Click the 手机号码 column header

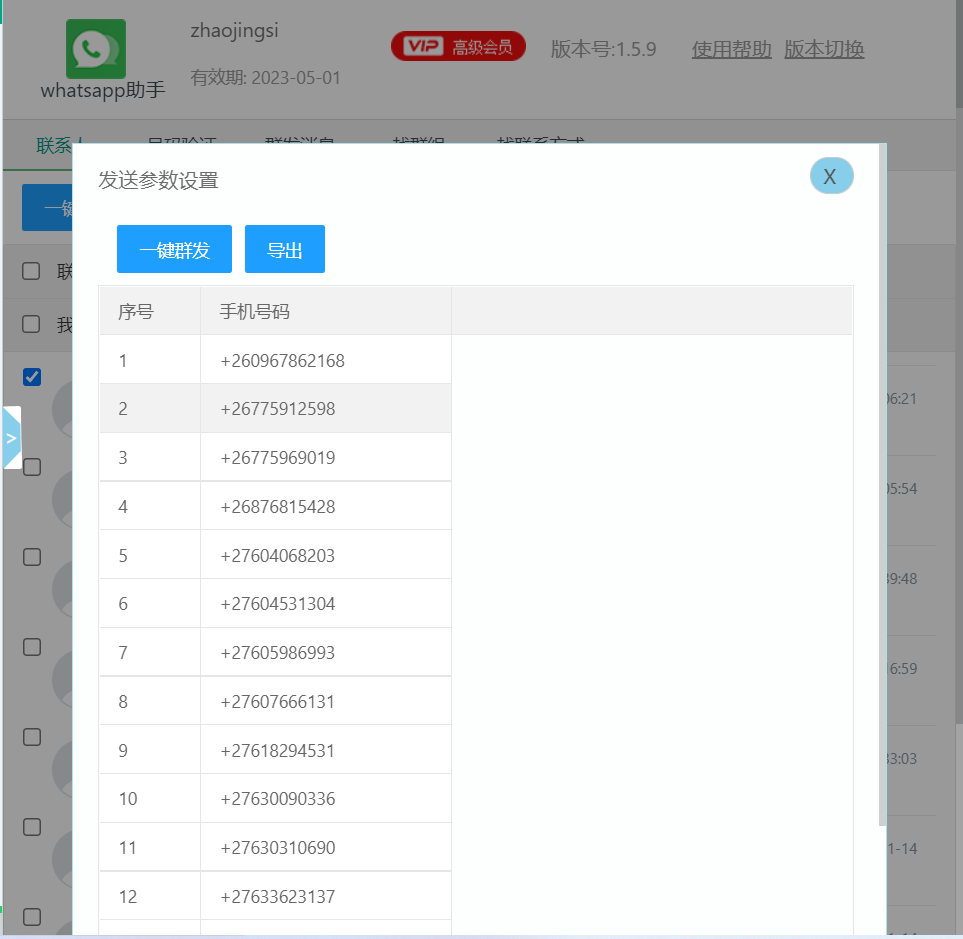pos(255,311)
